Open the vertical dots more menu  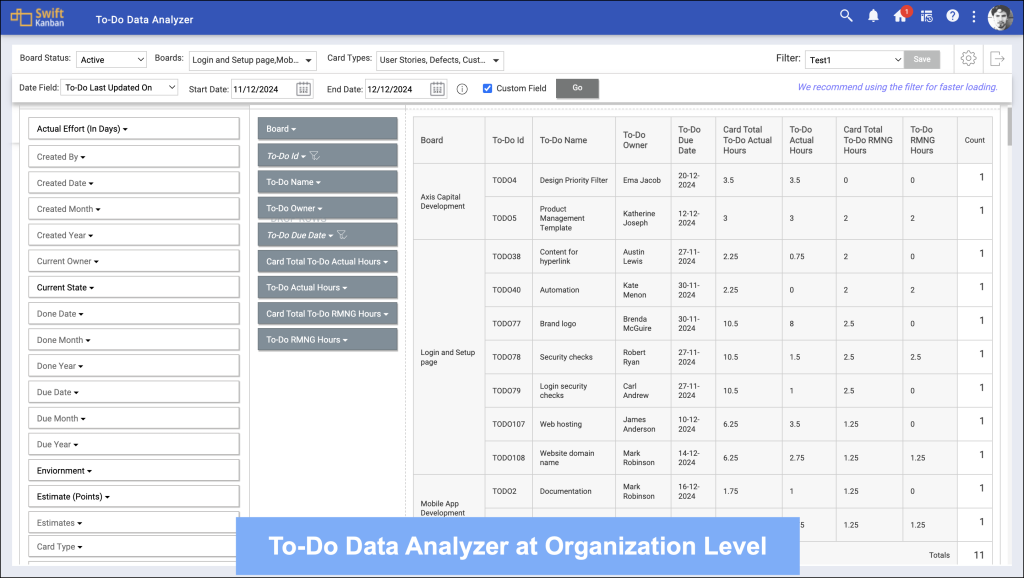pos(974,16)
